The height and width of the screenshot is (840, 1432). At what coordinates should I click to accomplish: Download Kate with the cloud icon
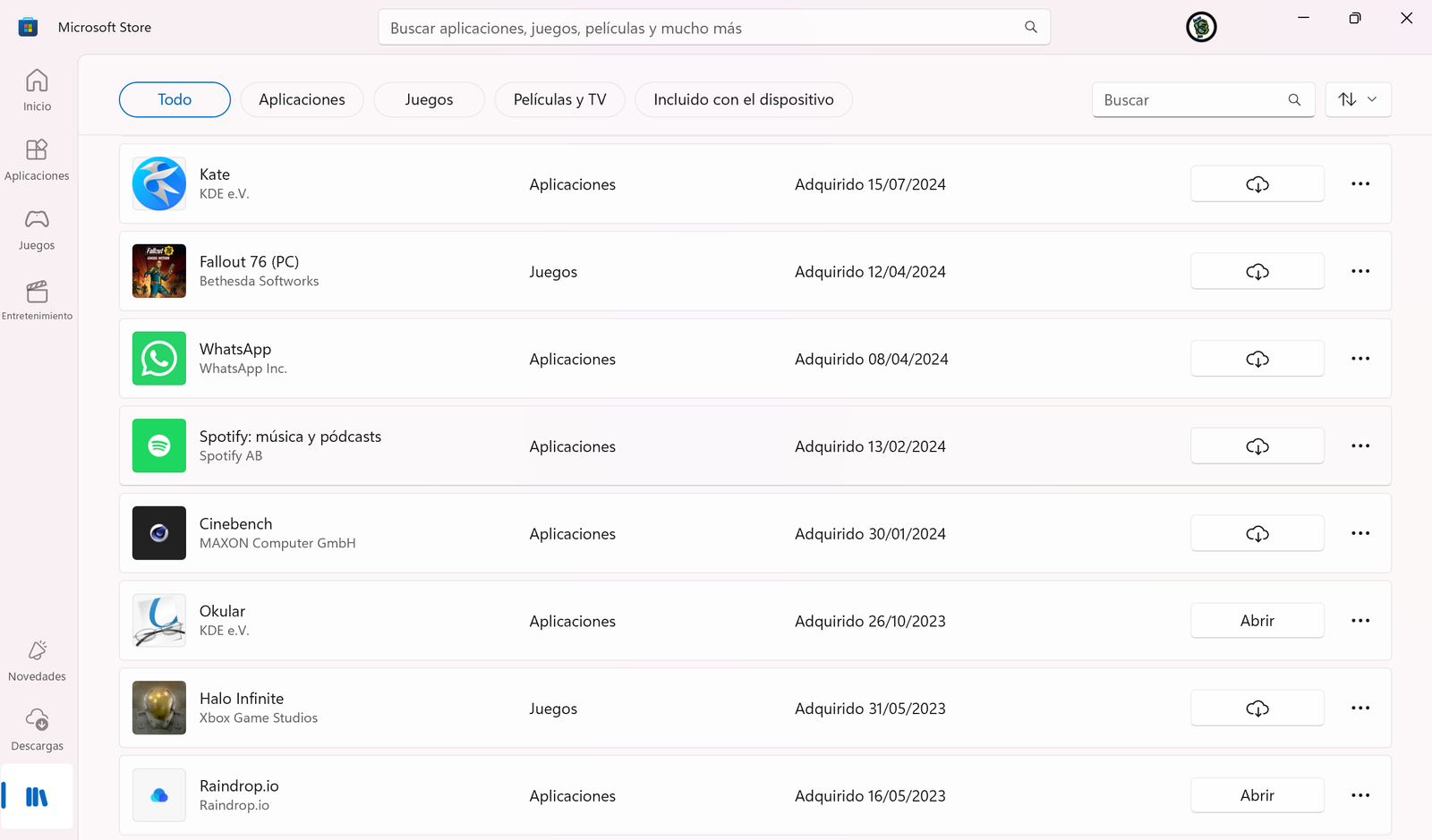pyautogui.click(x=1257, y=184)
